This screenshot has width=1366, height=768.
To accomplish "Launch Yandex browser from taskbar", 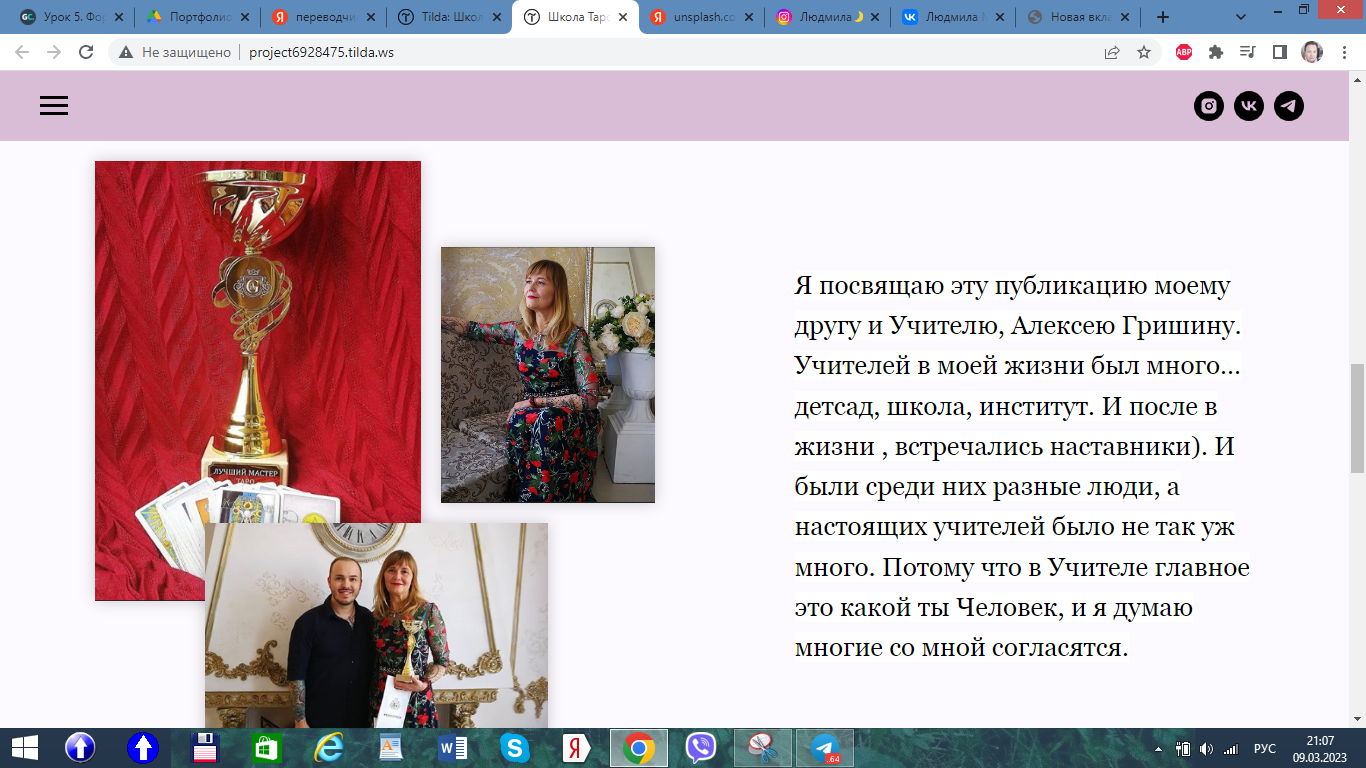I will pos(576,748).
